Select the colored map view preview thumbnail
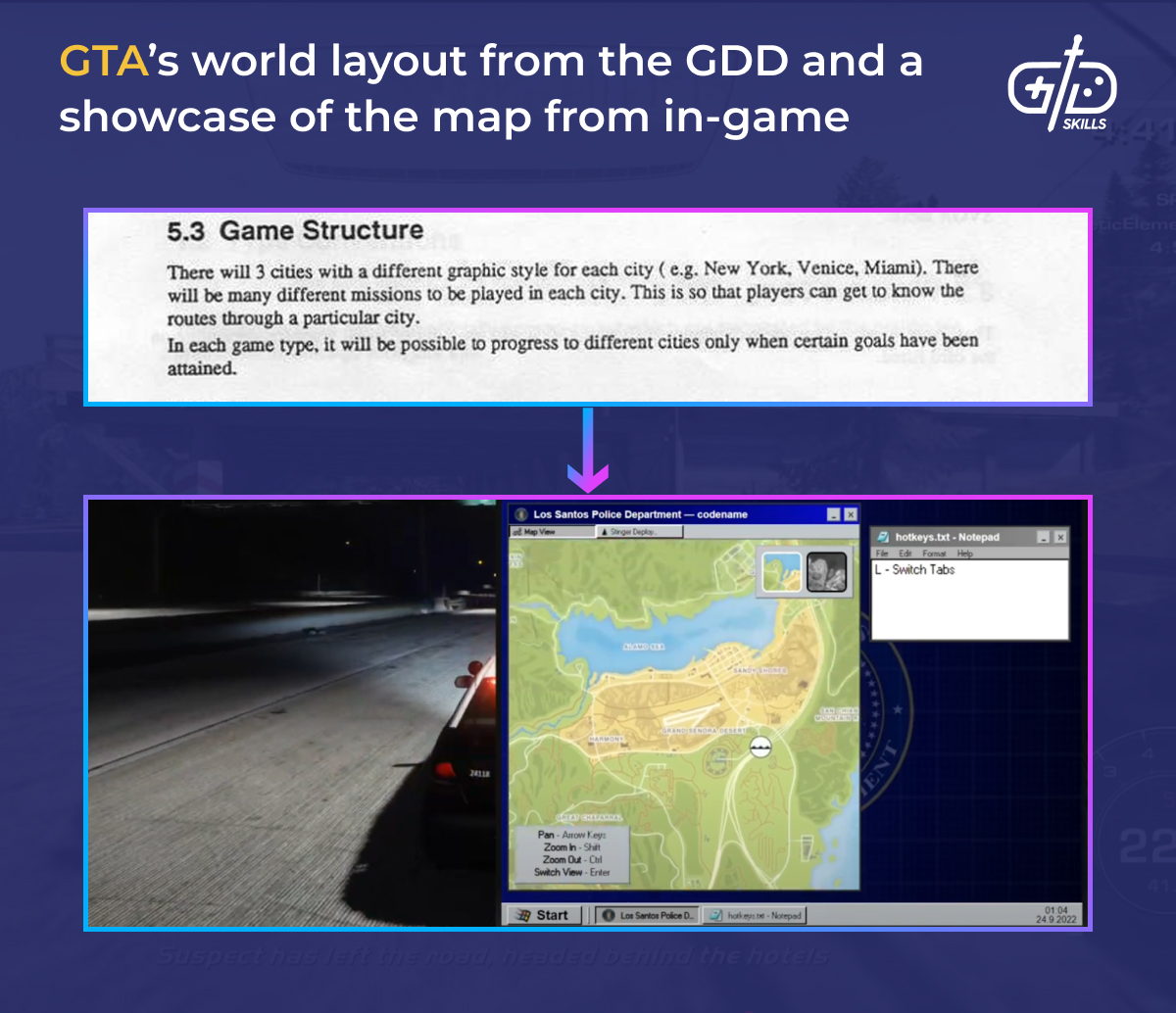This screenshot has width=1176, height=1013. [781, 570]
